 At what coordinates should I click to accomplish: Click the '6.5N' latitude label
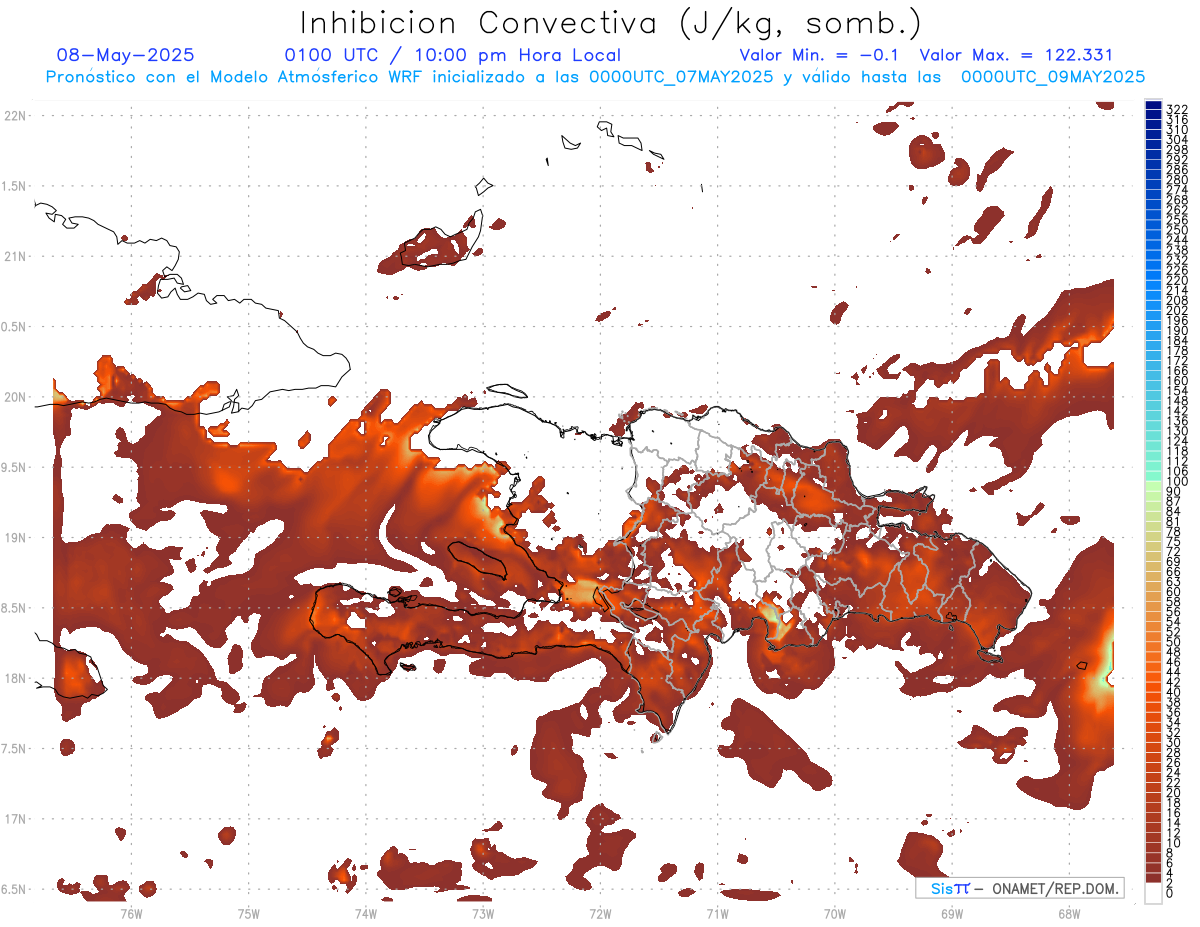point(14,889)
